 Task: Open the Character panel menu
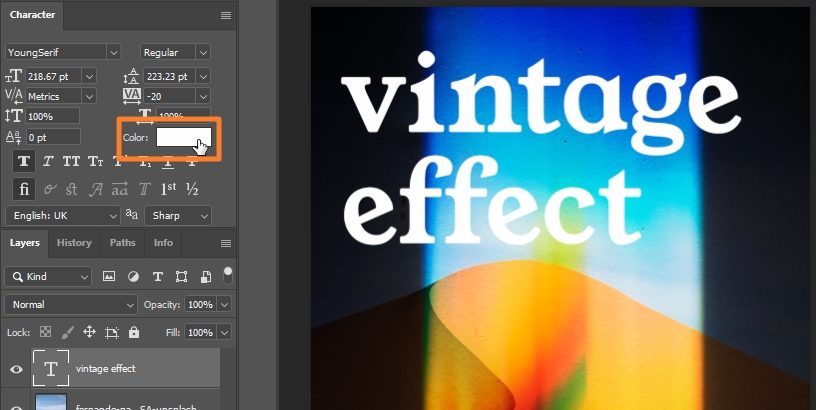click(226, 15)
